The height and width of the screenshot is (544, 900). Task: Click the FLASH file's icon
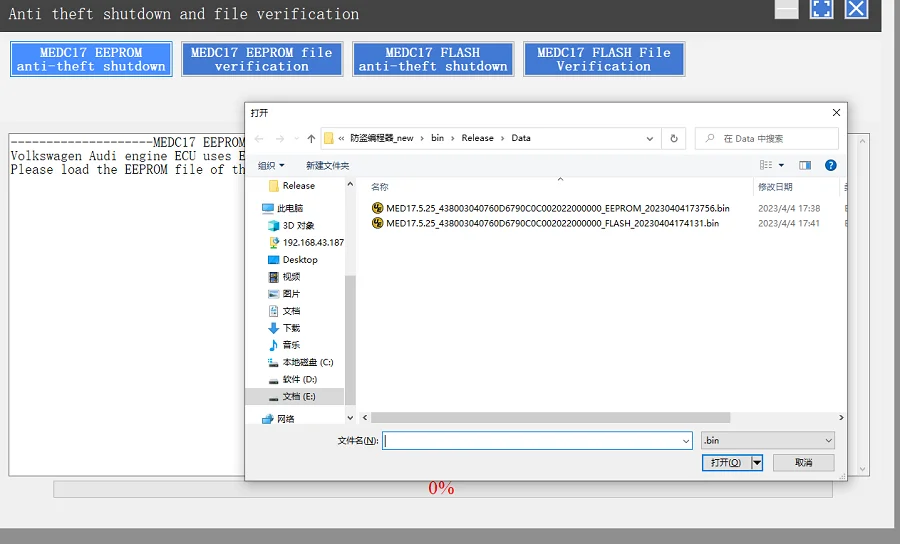[x=377, y=223]
